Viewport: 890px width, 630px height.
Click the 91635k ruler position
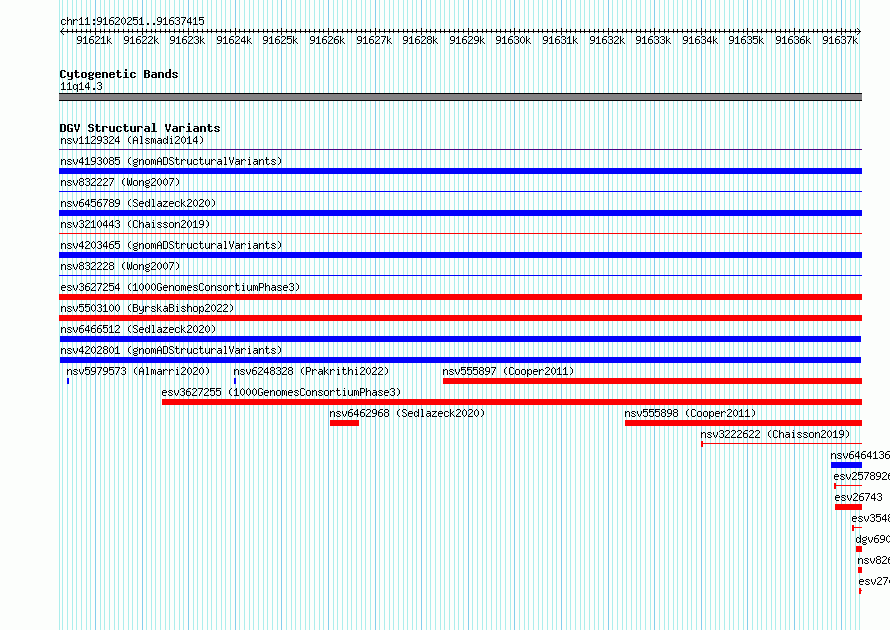click(746, 40)
